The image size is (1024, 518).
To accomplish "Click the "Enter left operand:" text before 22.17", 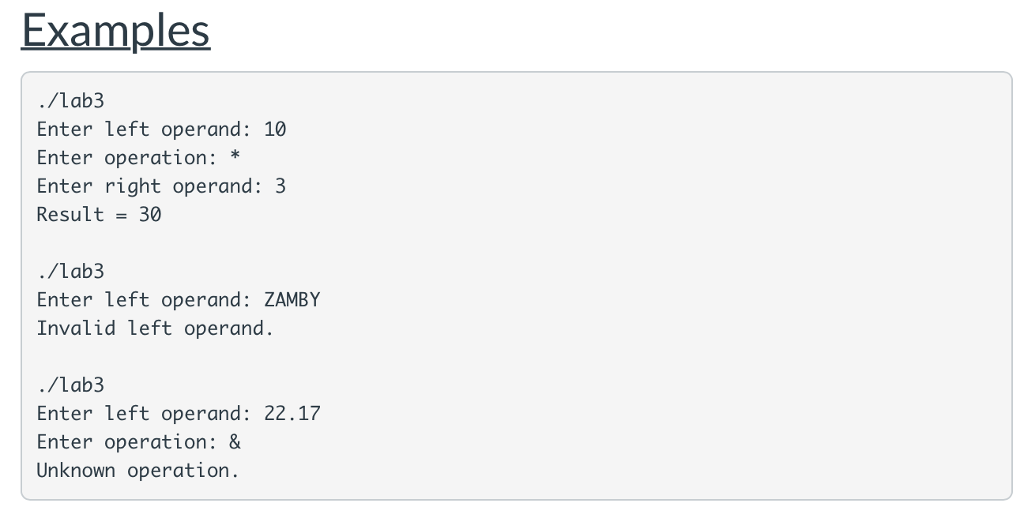I will click(x=144, y=413).
